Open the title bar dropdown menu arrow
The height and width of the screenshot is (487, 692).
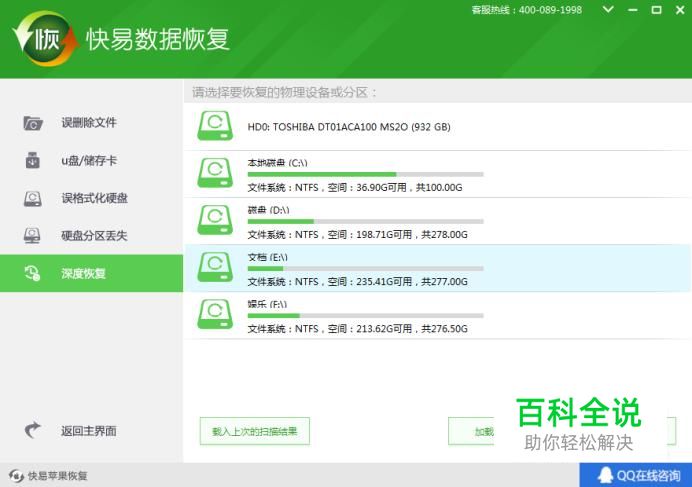pyautogui.click(x=608, y=9)
